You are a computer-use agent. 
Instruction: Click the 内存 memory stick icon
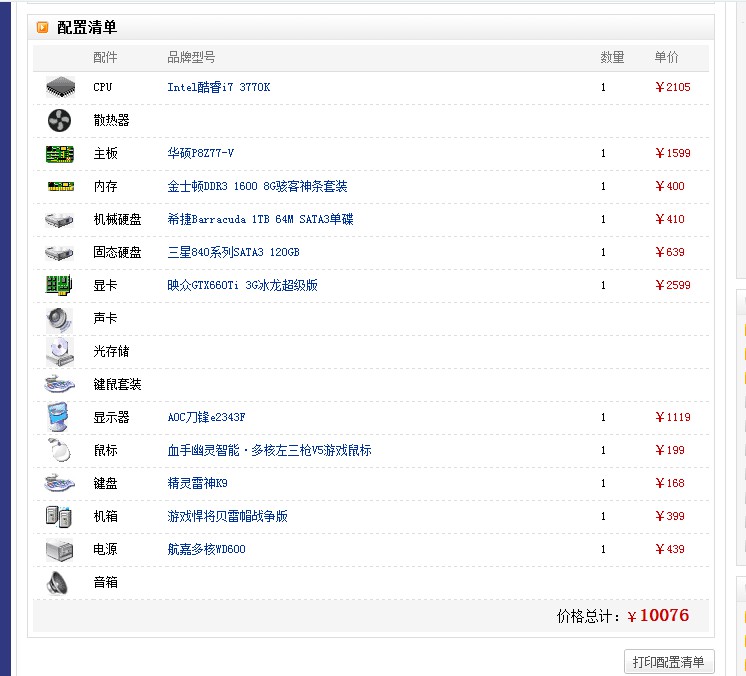point(60,186)
